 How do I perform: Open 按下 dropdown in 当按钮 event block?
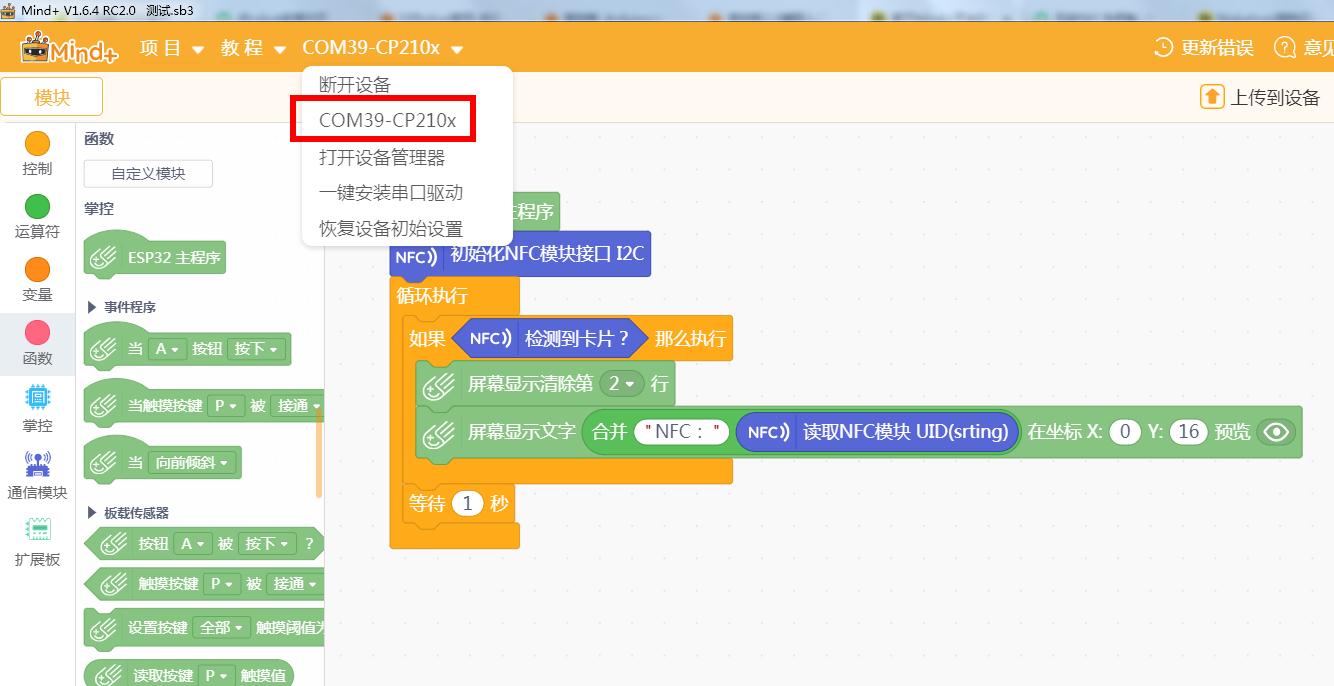point(256,349)
